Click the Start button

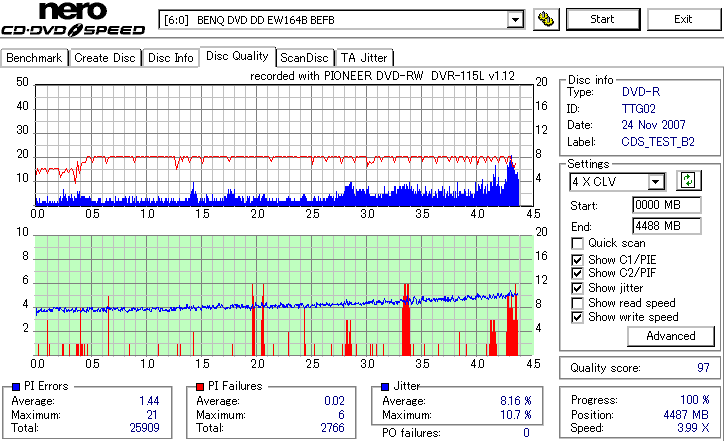(603, 19)
